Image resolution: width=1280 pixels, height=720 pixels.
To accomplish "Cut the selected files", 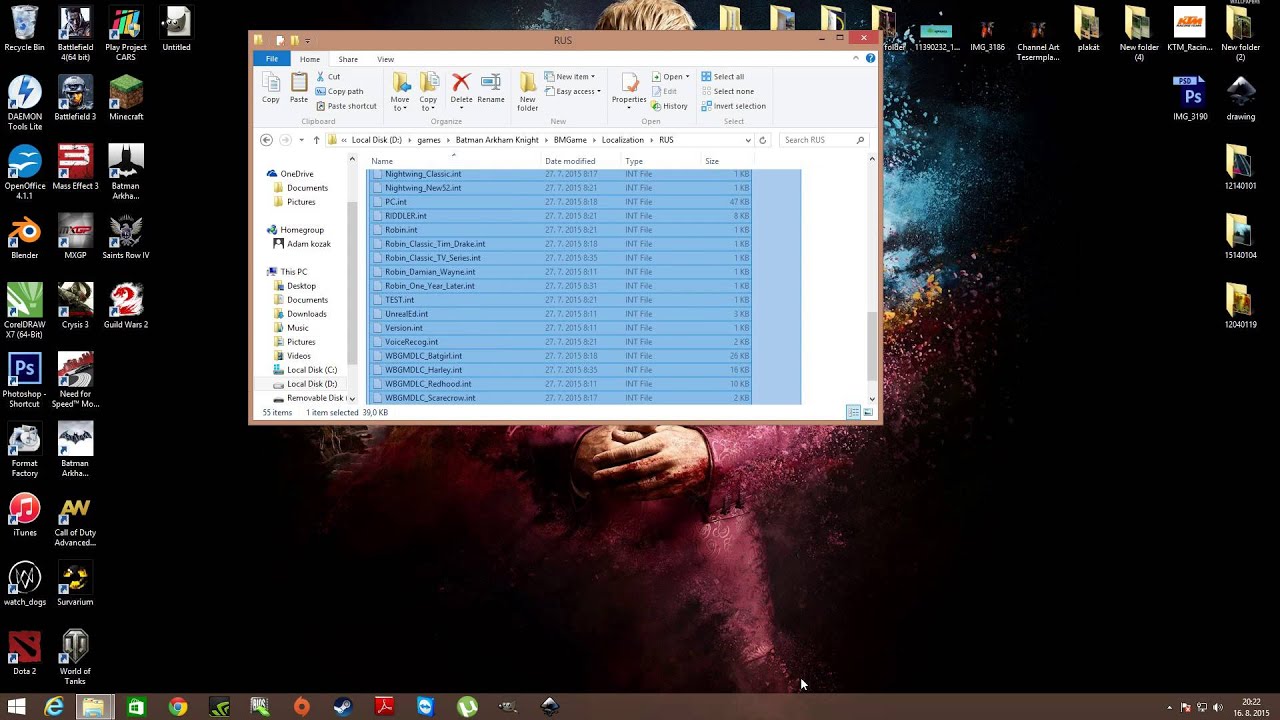I will coord(328,76).
